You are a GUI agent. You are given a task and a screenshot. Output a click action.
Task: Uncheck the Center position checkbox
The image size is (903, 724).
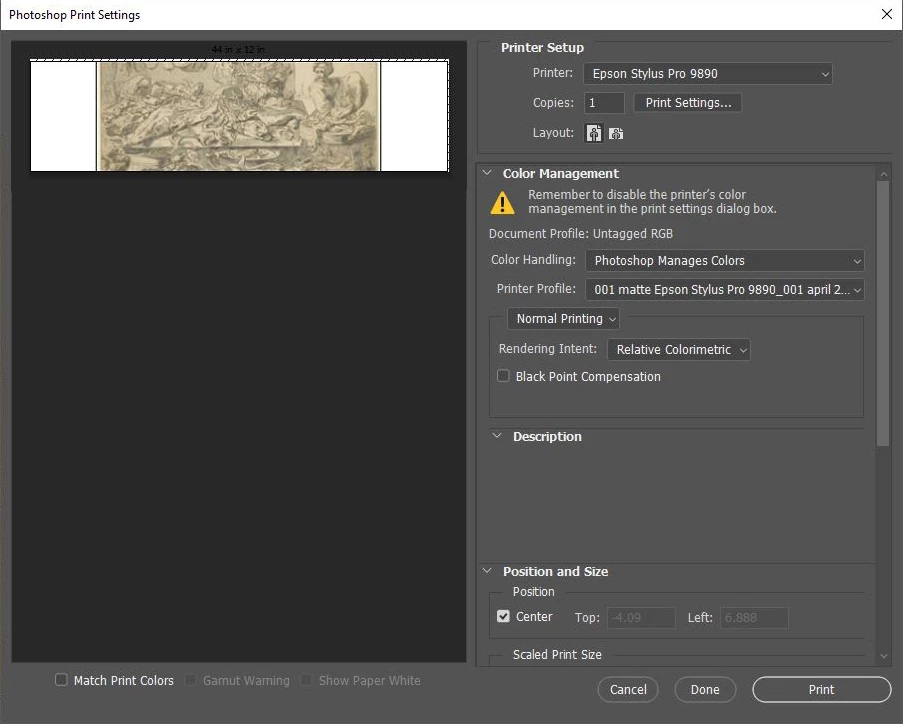[503, 616]
